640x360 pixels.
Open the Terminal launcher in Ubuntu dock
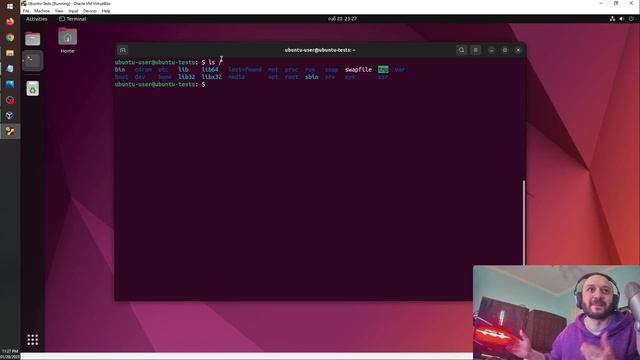click(x=33, y=61)
